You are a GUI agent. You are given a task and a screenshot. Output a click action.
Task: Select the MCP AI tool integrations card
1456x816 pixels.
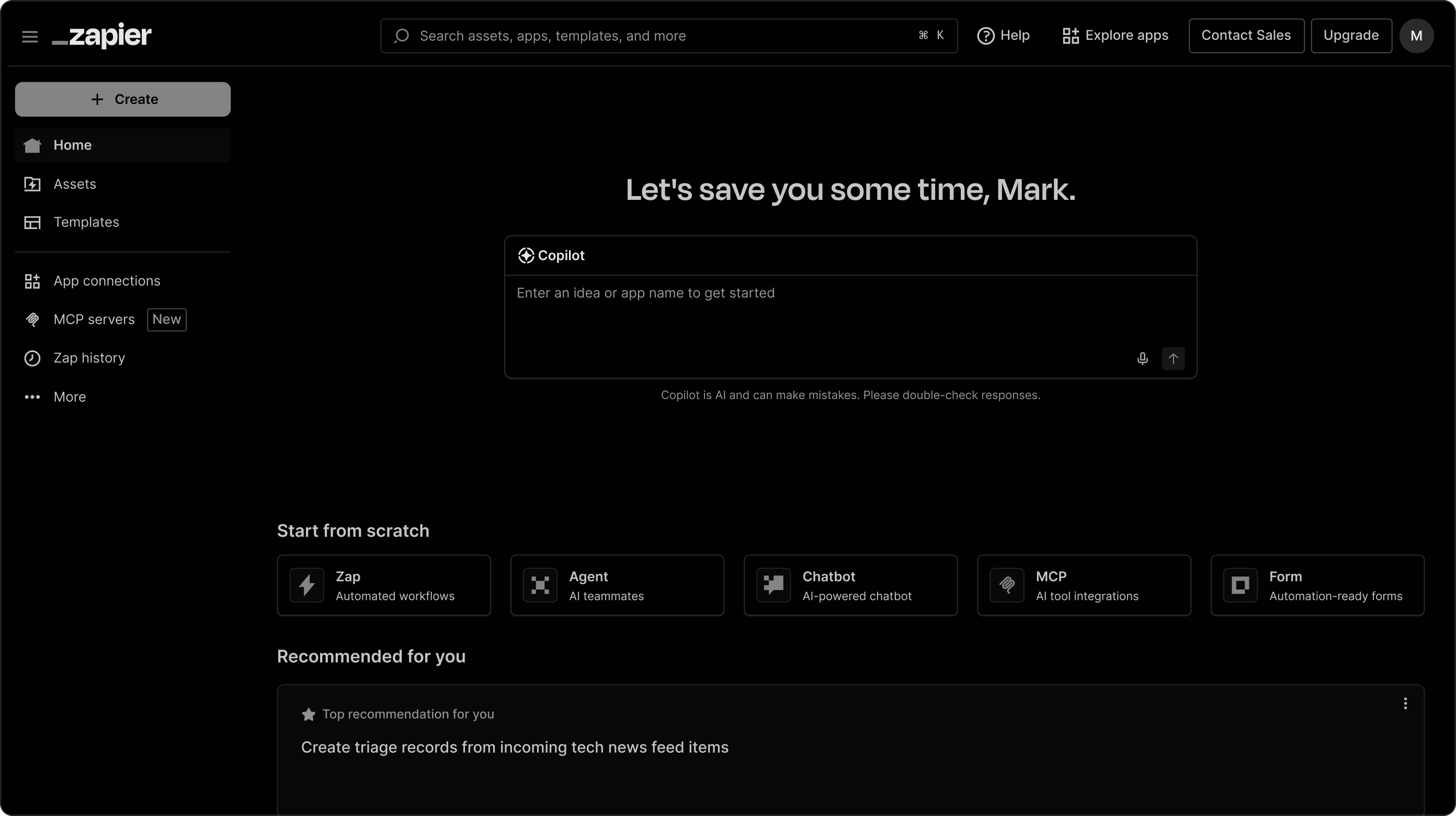point(1084,585)
